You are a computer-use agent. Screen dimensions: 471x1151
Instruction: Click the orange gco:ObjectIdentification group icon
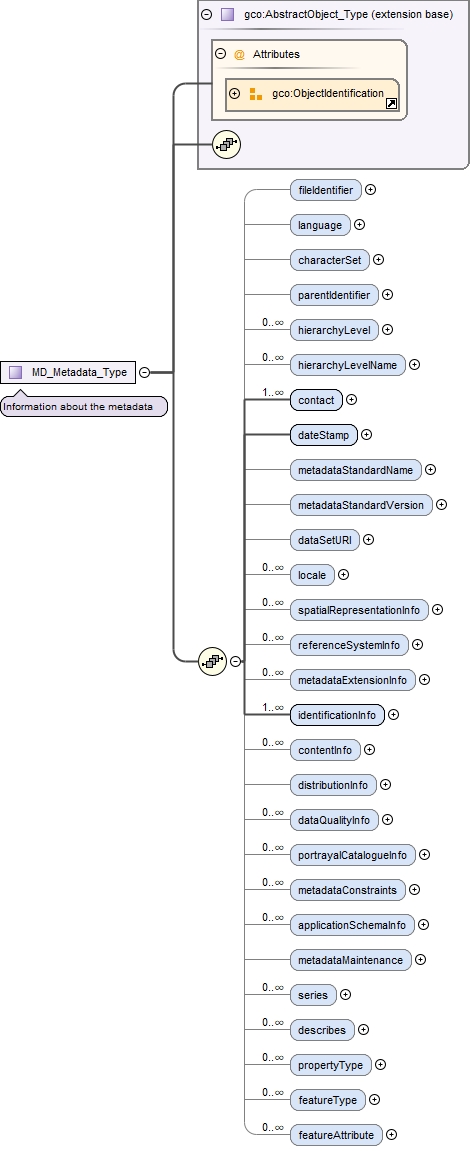coord(256,94)
